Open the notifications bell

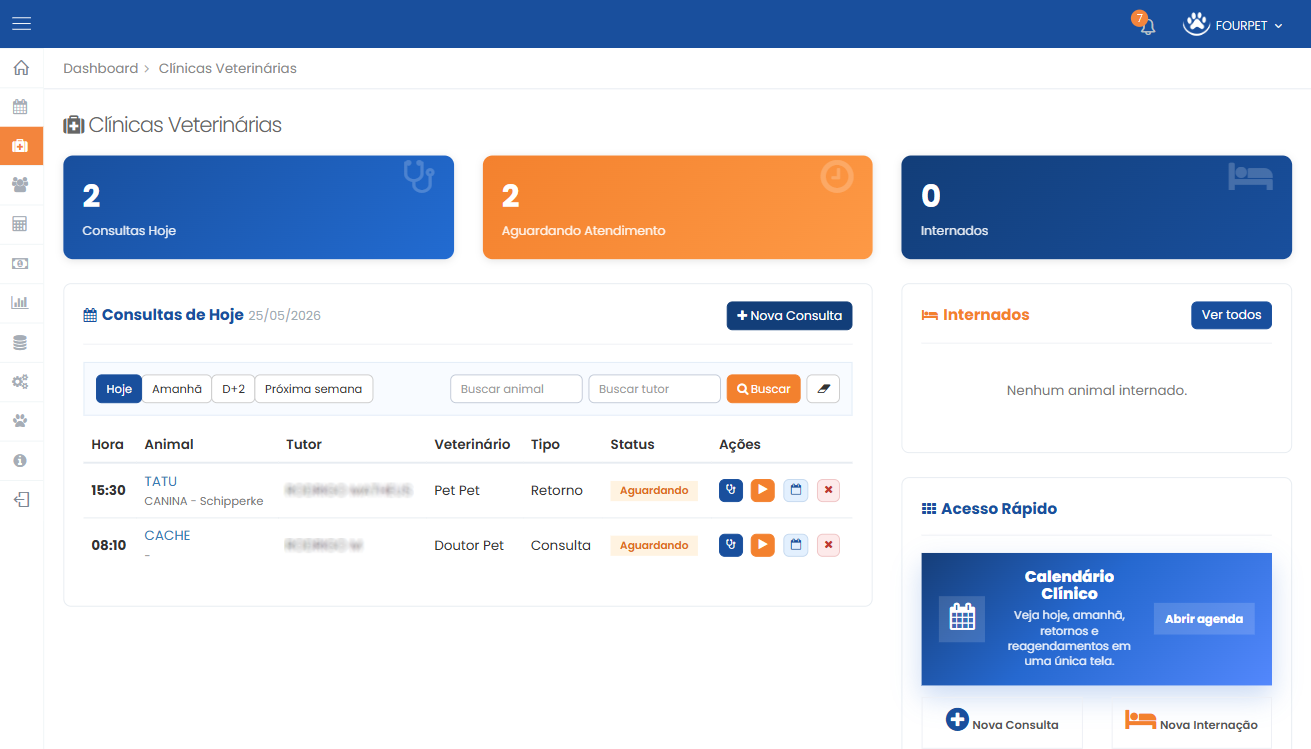pos(1147,26)
